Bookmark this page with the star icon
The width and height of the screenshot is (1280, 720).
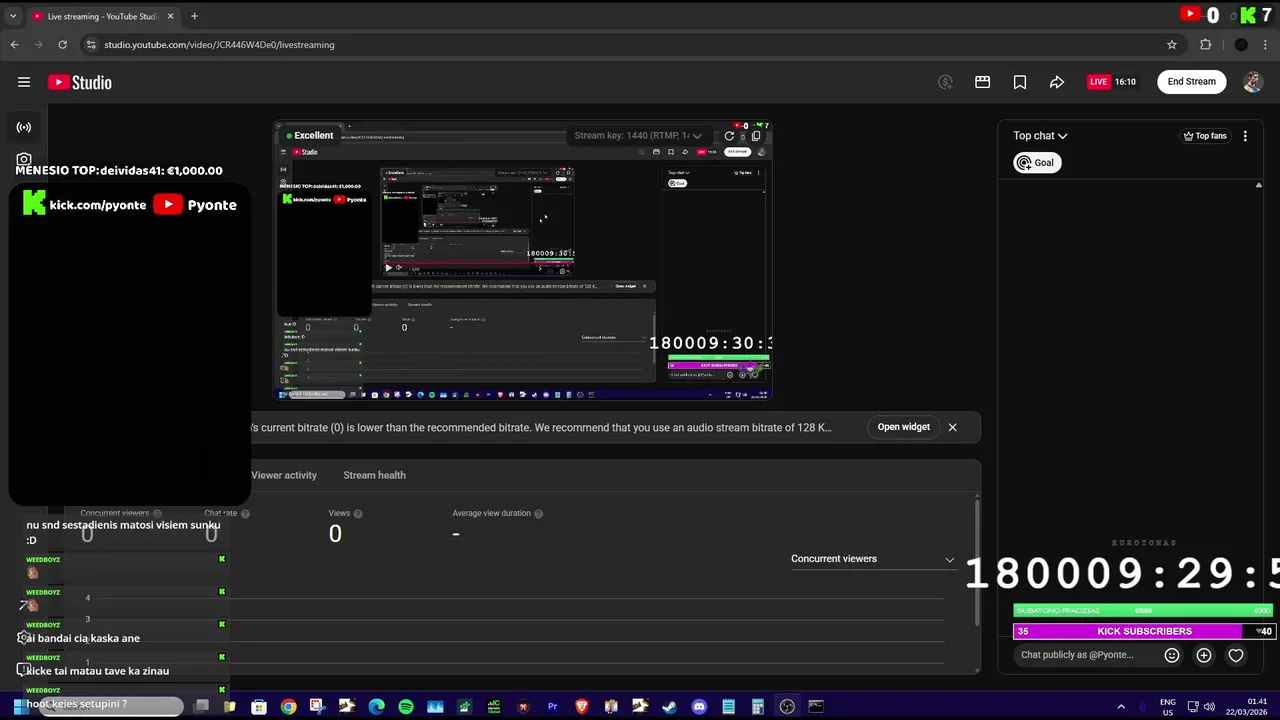[x=1172, y=45]
